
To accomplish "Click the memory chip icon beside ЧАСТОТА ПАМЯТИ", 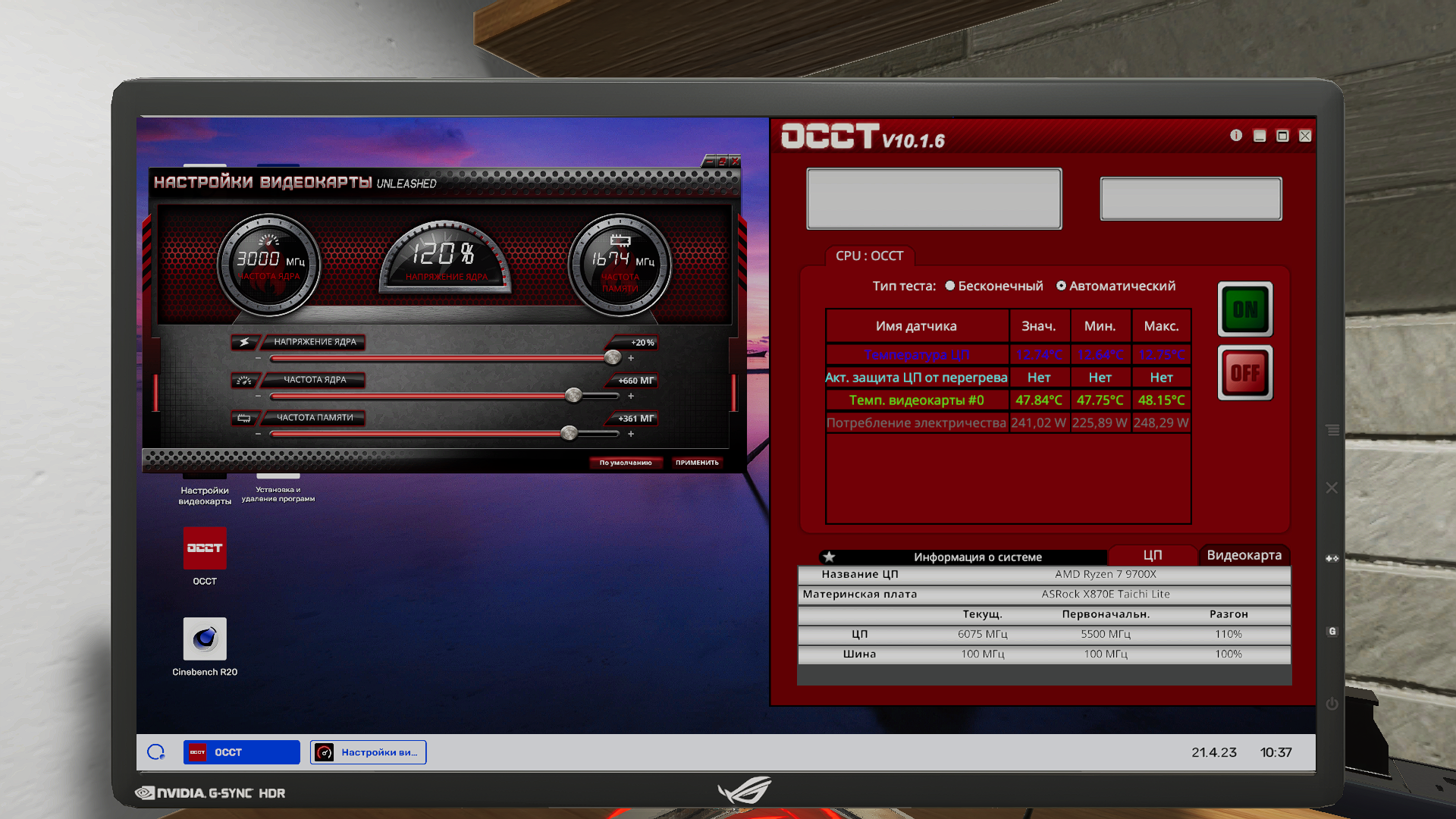I will click(x=244, y=418).
